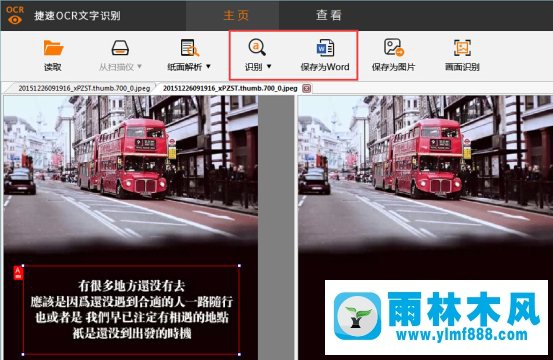Viewport: 553px width, 360px height.
Task: Click the 识别 magnifier icon
Action: [x=257, y=47]
